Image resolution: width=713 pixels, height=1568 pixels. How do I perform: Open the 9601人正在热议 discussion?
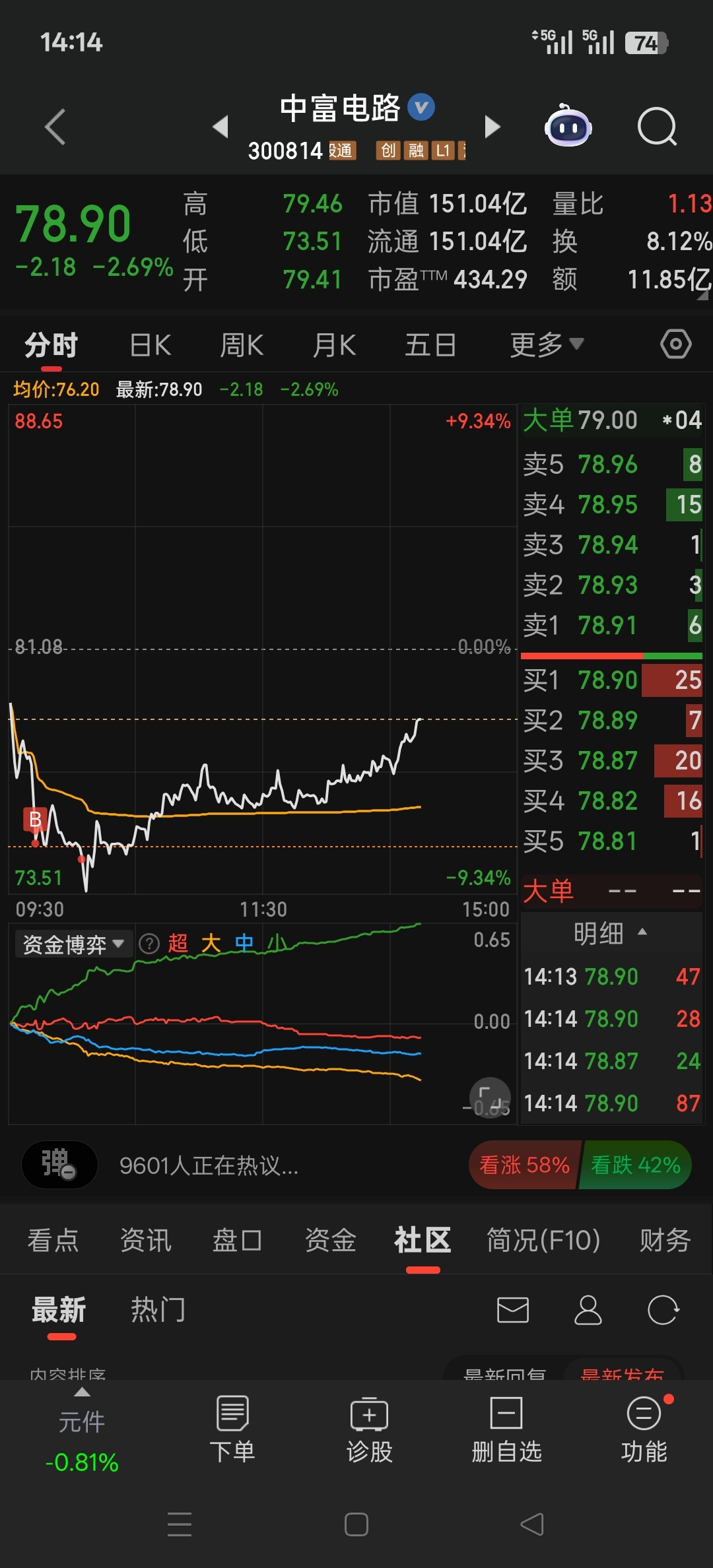point(209,1165)
